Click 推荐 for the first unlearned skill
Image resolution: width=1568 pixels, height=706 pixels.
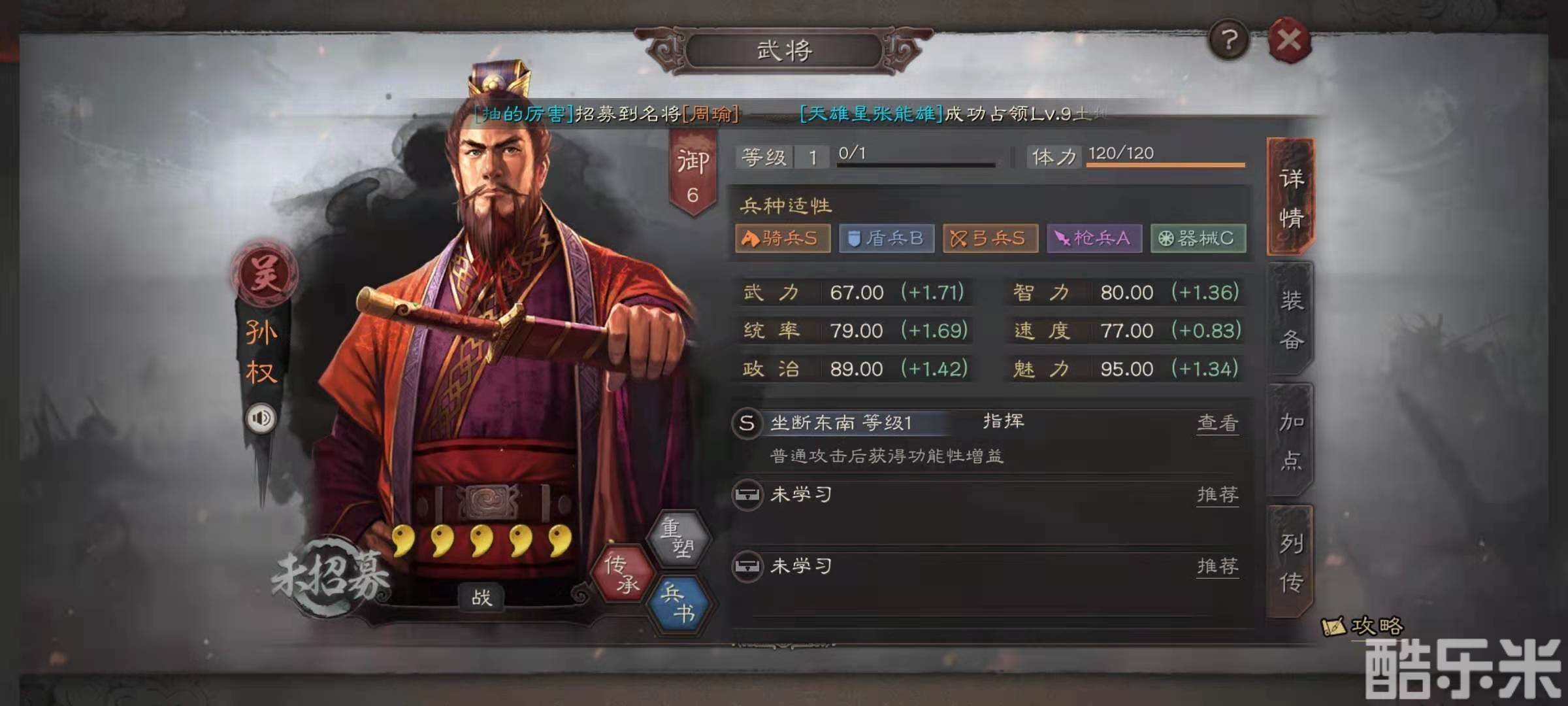click(1217, 495)
